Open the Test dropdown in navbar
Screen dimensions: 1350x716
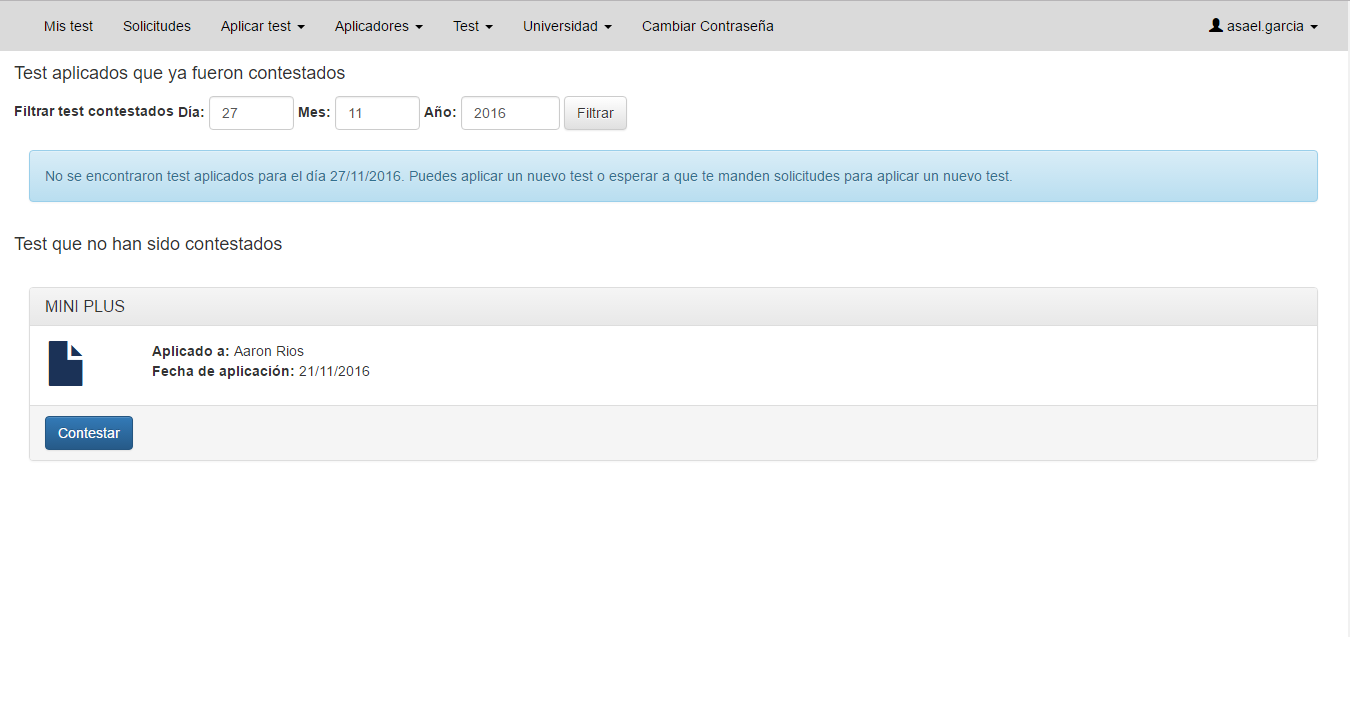point(472,26)
